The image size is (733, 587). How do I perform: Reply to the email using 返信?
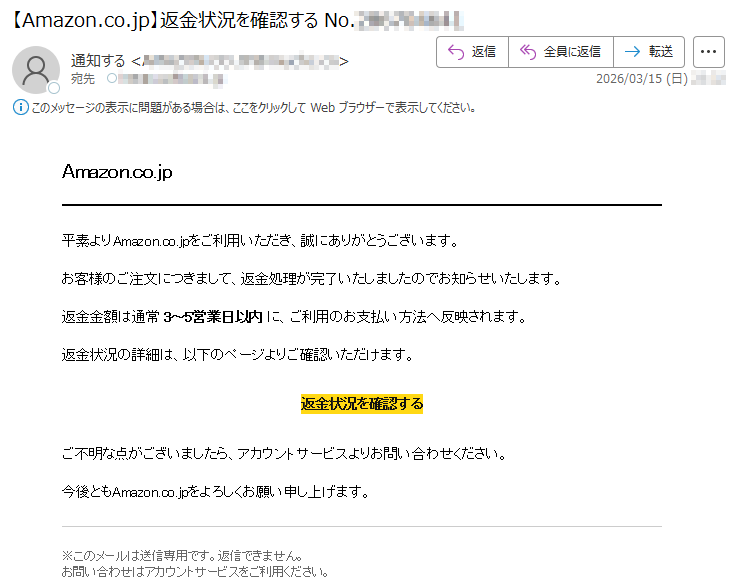point(472,52)
